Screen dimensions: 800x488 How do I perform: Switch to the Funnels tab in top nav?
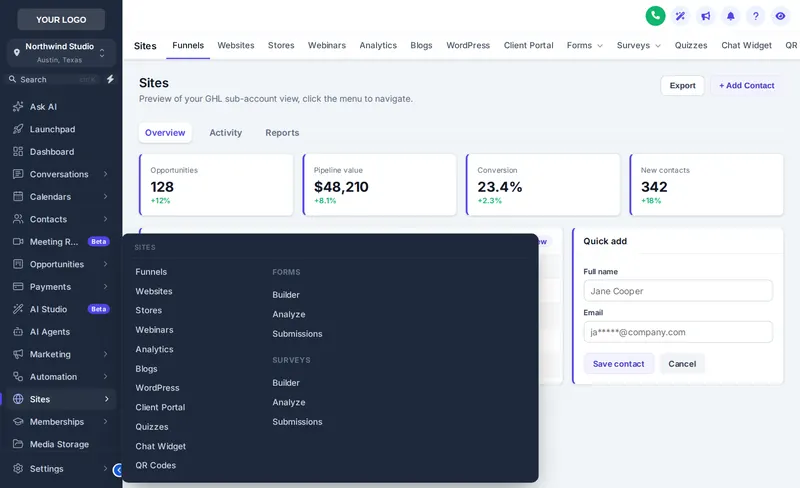[x=188, y=45]
